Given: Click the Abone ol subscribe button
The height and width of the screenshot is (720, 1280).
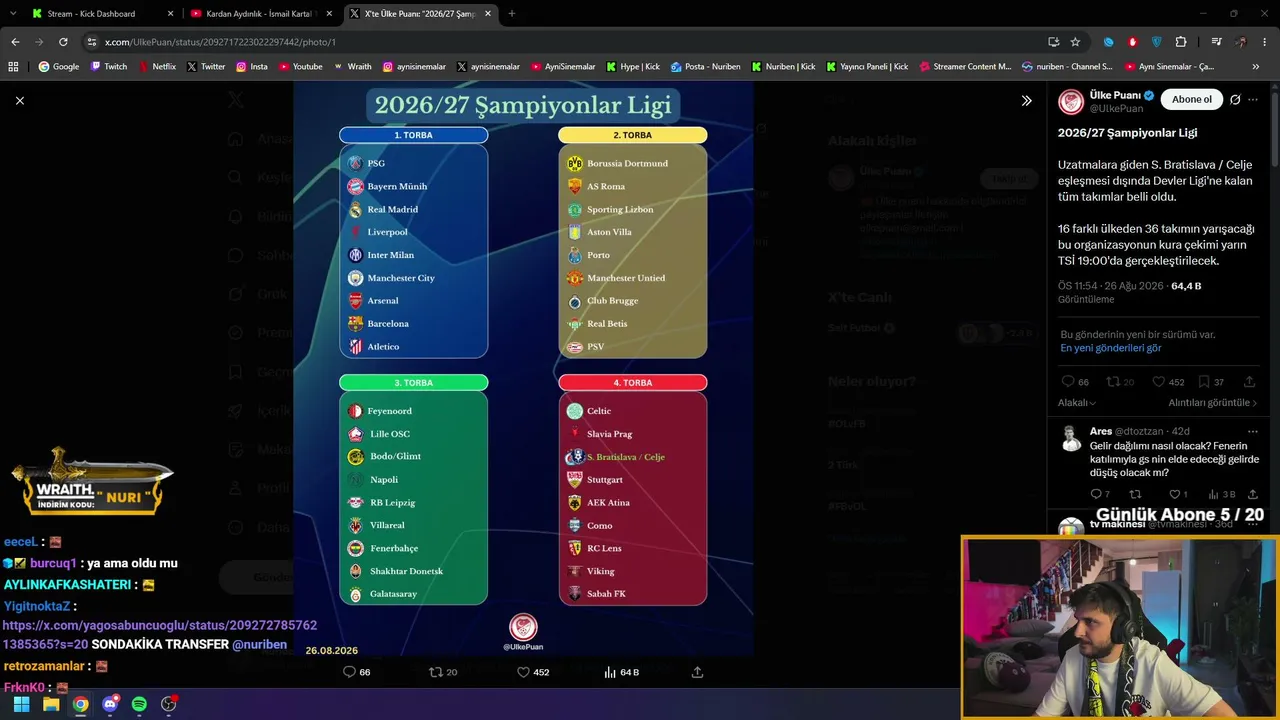Looking at the screenshot, I should [x=1192, y=99].
